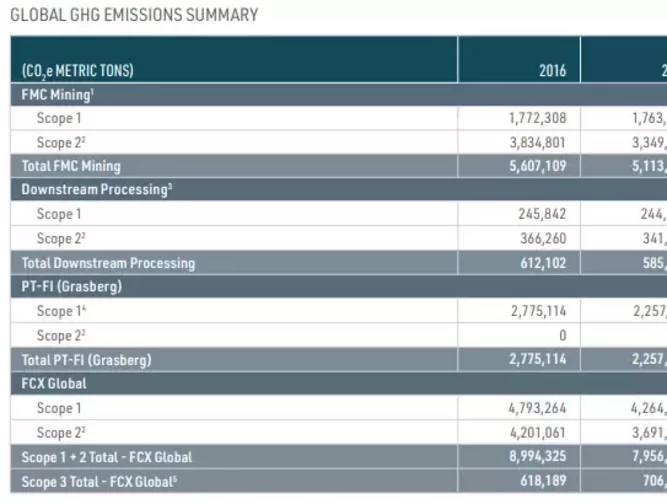The width and height of the screenshot is (667, 504).
Task: Select the 'Total PT-FI (Grasberg)' row label
Action: 86,360
